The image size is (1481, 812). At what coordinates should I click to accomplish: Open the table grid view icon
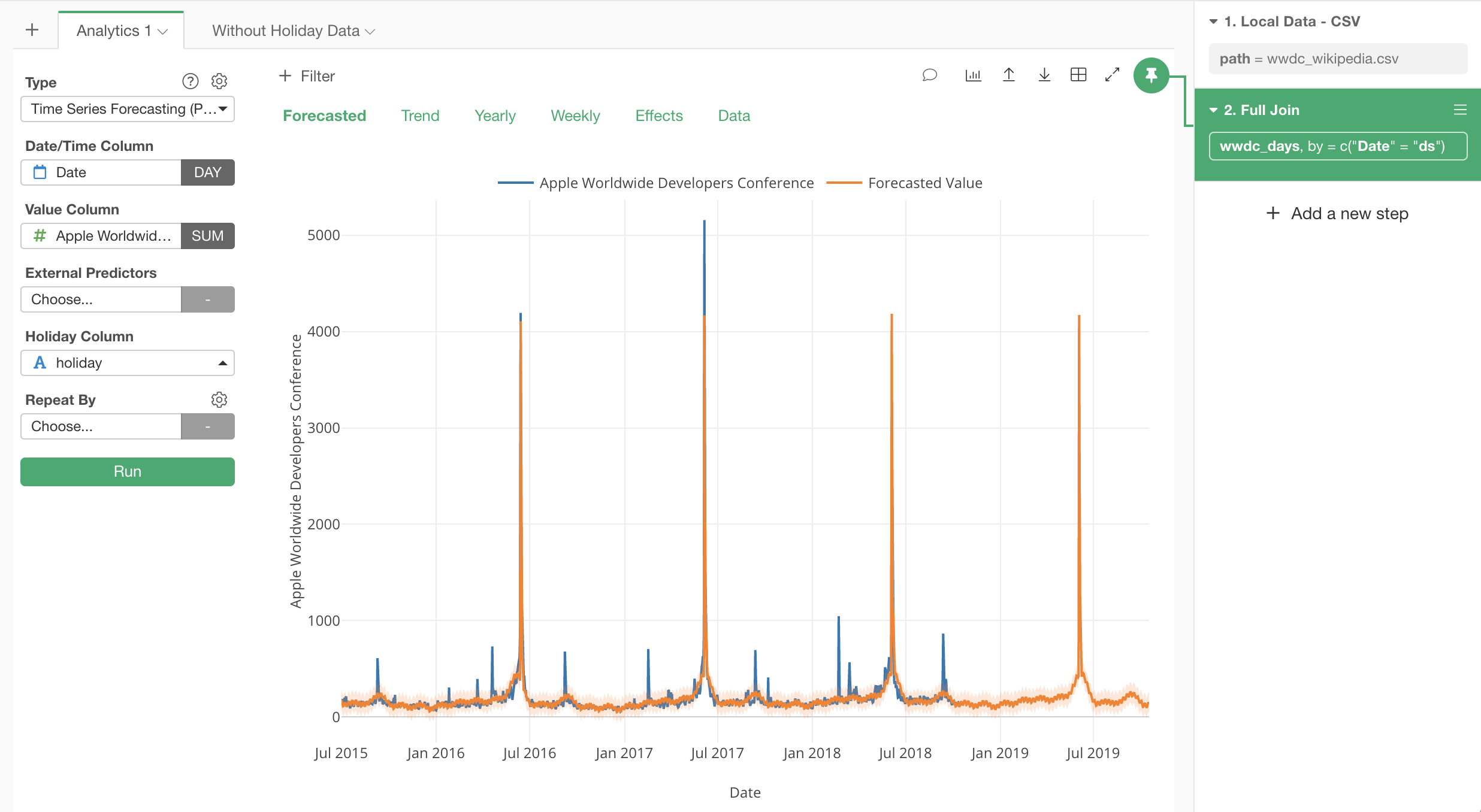coord(1078,75)
